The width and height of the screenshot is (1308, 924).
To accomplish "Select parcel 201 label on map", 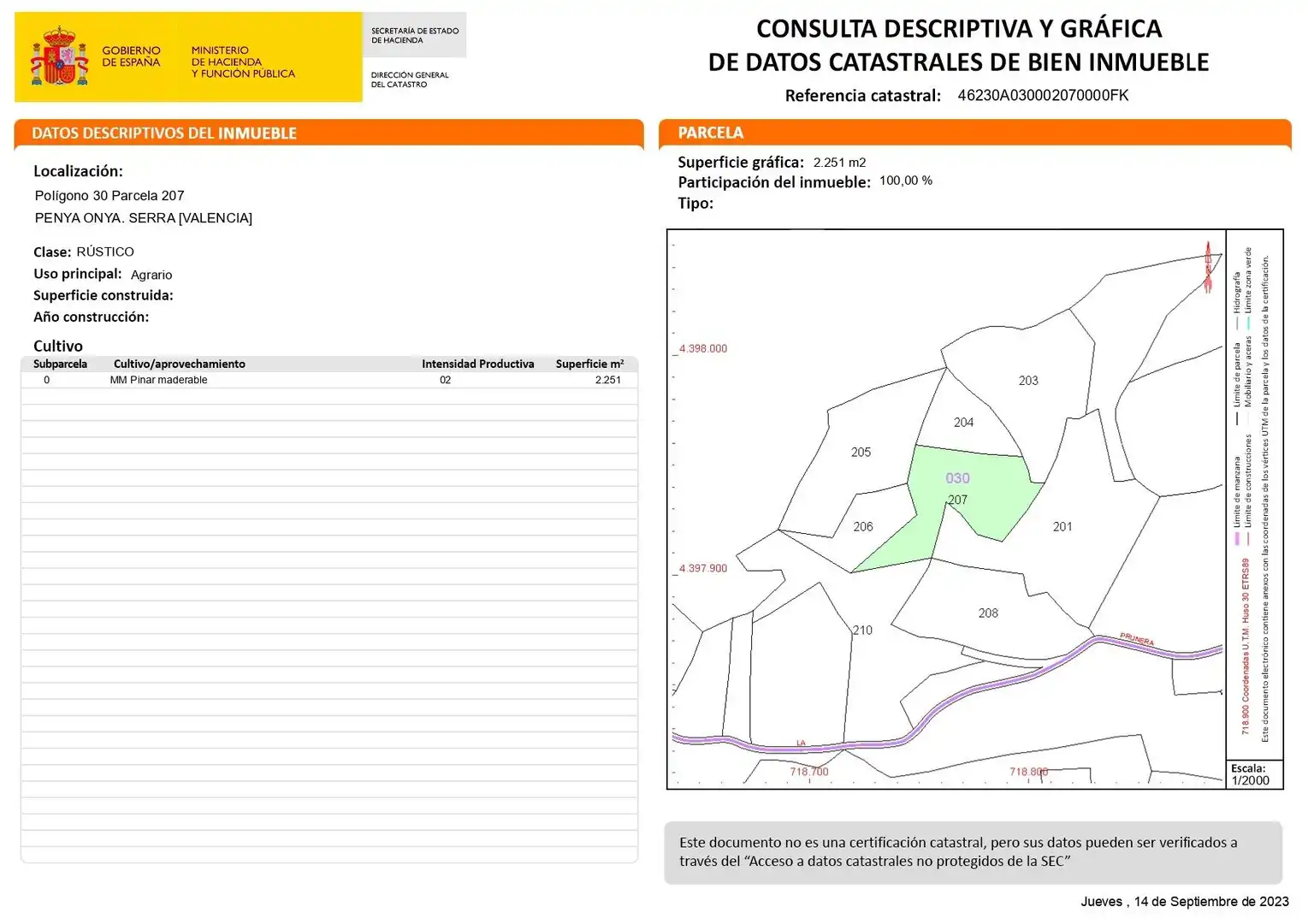I will 1062,527.
